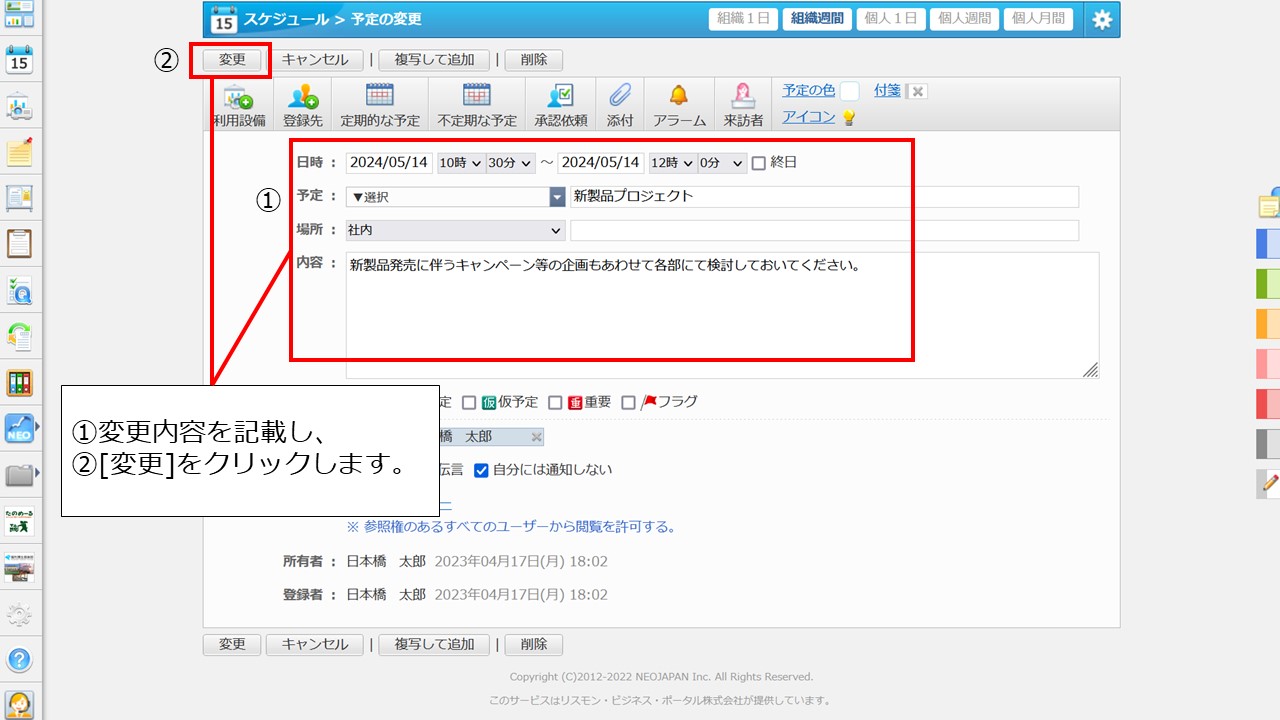Expand the 場所 社内 location dropdown

456,231
